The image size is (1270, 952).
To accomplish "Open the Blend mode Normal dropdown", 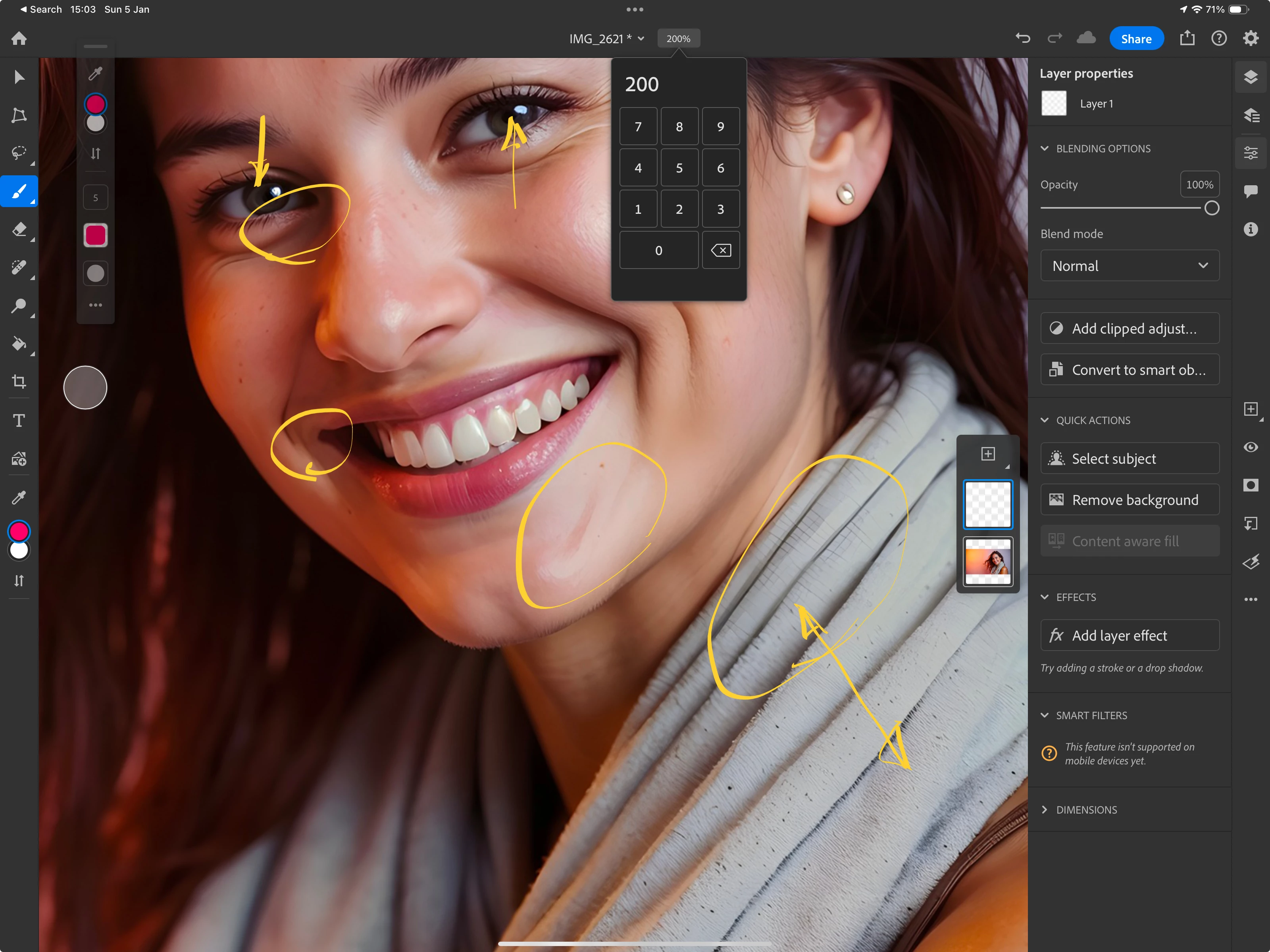I will (1130, 266).
